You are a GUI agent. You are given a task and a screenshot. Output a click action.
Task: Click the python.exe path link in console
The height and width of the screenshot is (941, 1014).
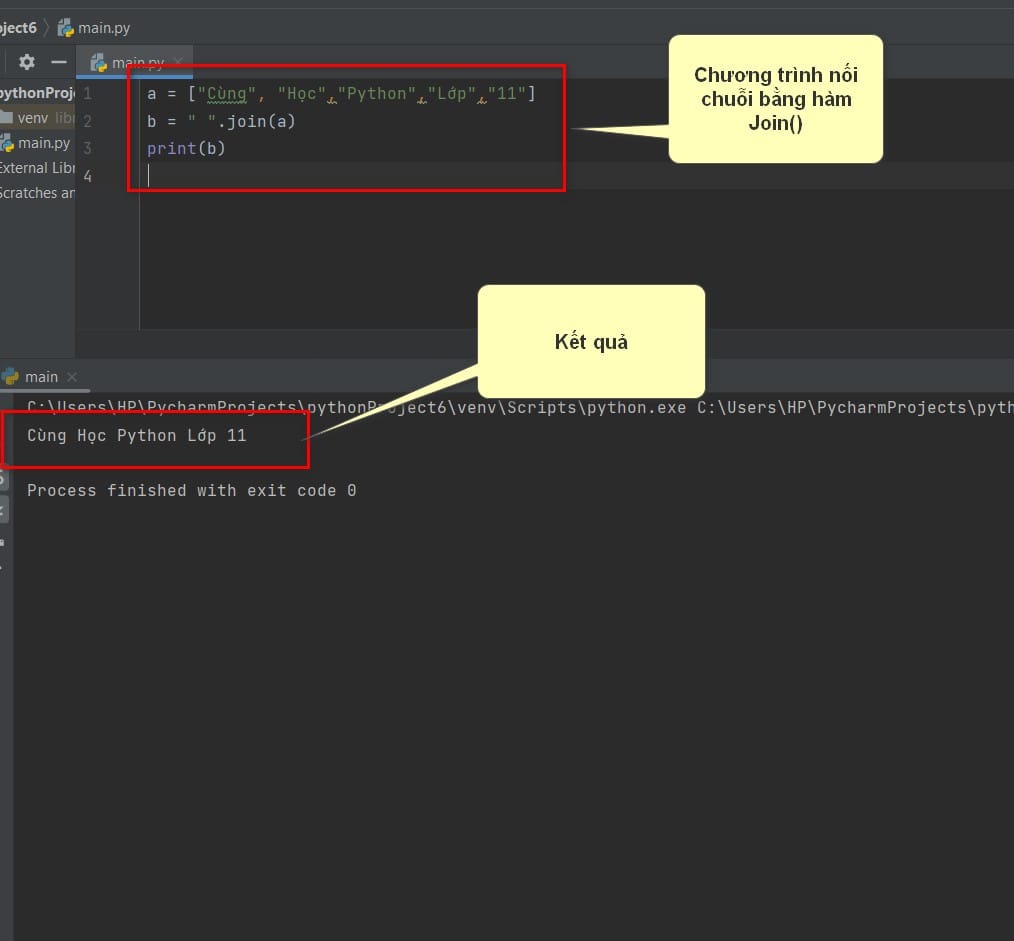click(x=356, y=407)
